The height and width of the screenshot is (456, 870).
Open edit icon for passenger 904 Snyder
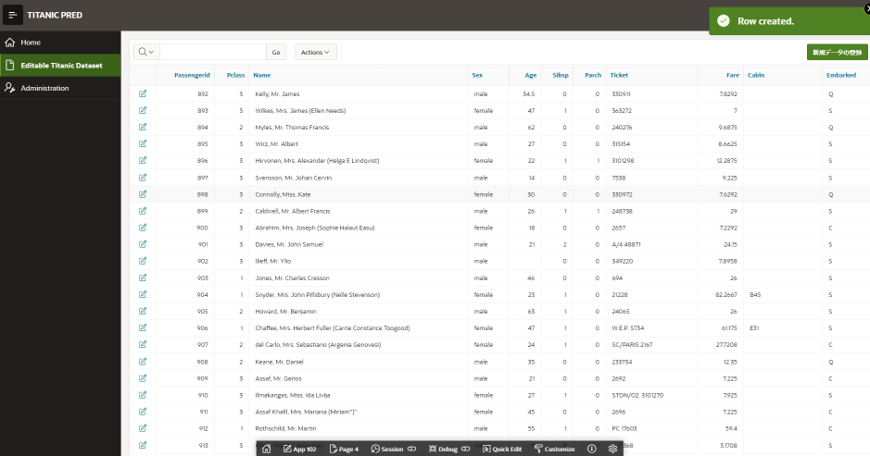point(143,295)
